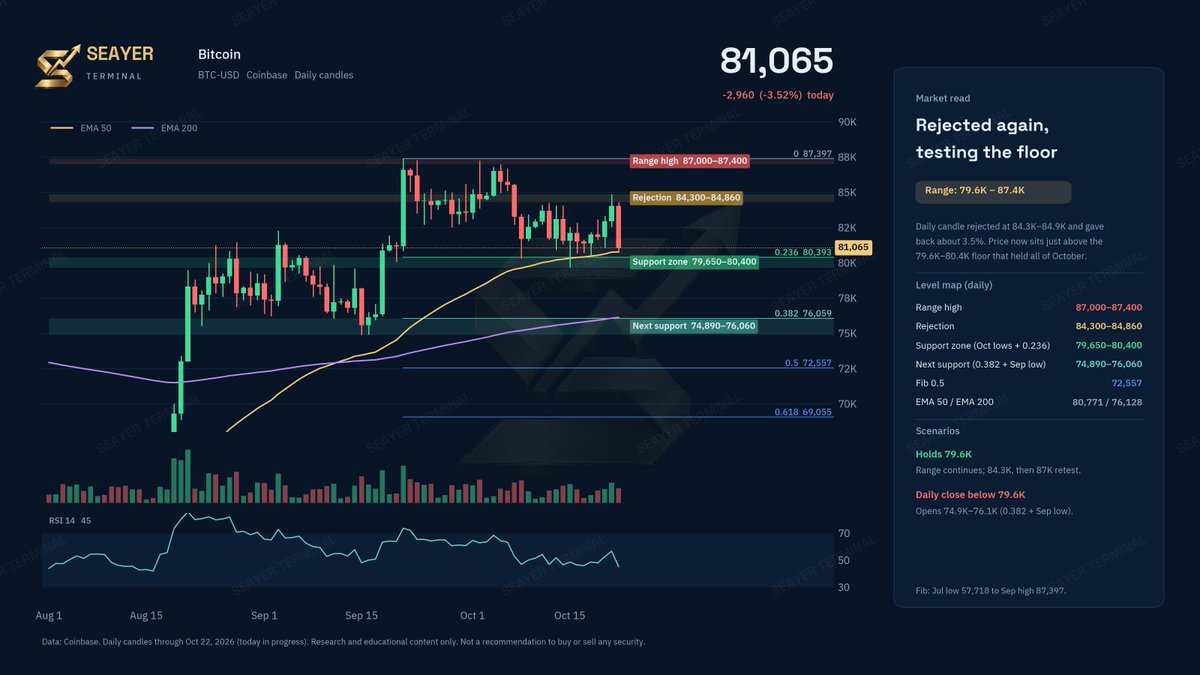Click the Rejection 84,300–84,860 chart tag
Screen dimensions: 1200x675
click(686, 198)
